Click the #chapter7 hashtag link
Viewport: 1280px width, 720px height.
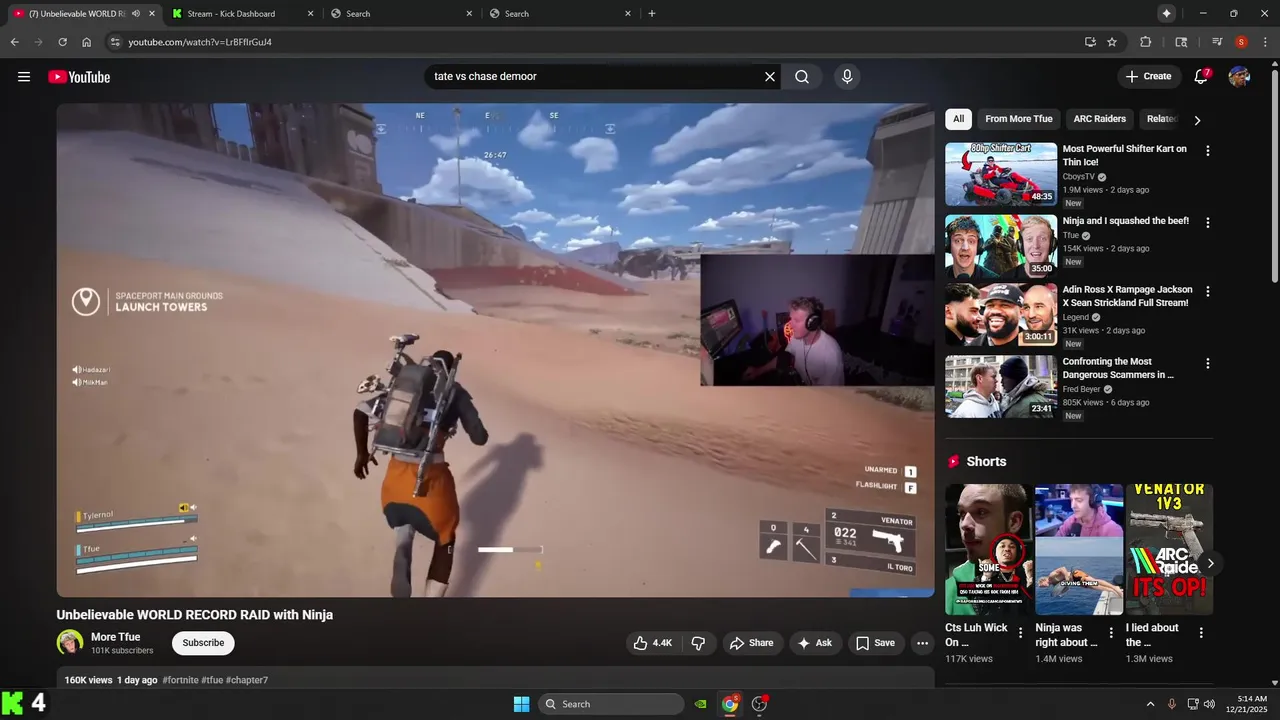(247, 680)
